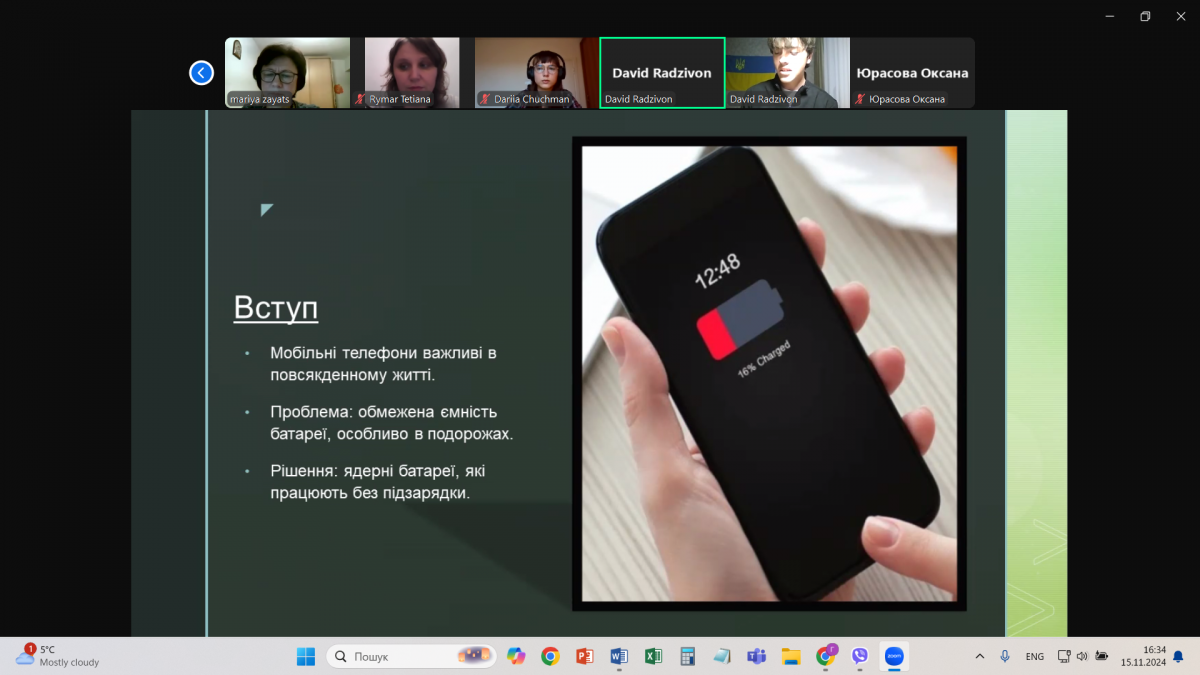Open the Windows Start menu

pos(306,656)
